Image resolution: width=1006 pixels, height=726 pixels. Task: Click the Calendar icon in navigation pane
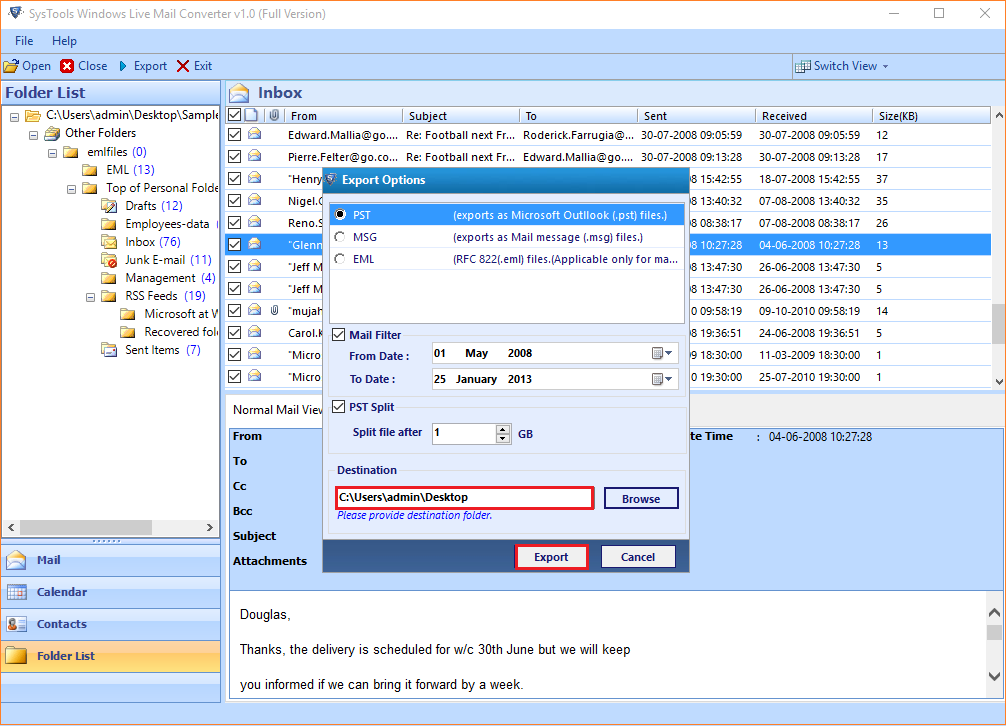16,592
